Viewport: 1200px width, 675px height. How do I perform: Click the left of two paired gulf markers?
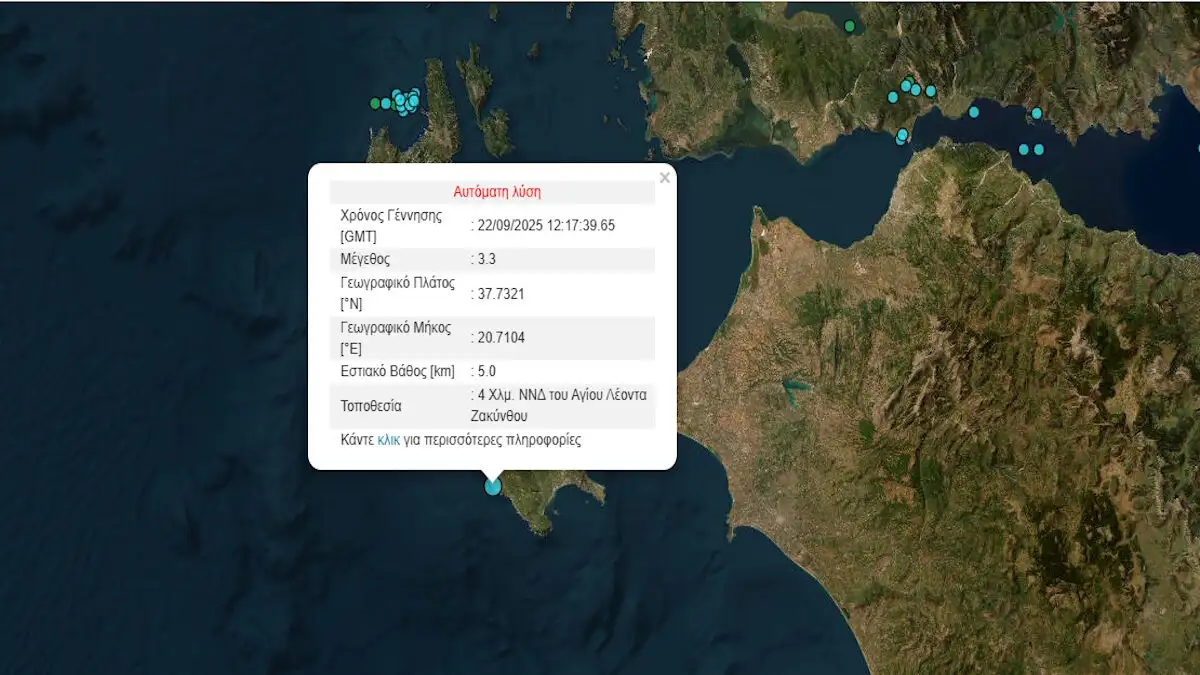pos(1023,150)
